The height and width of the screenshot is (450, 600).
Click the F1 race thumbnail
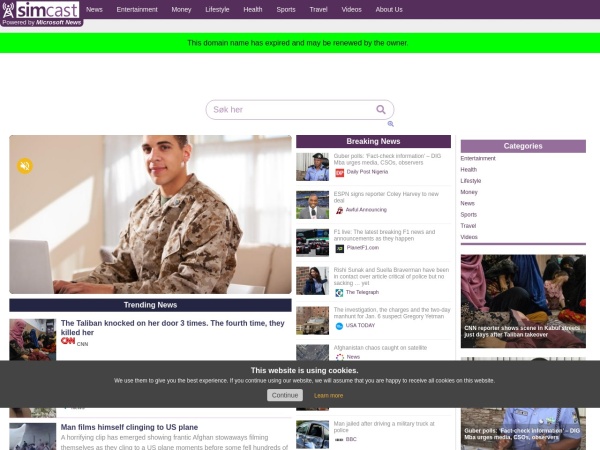tap(312, 243)
